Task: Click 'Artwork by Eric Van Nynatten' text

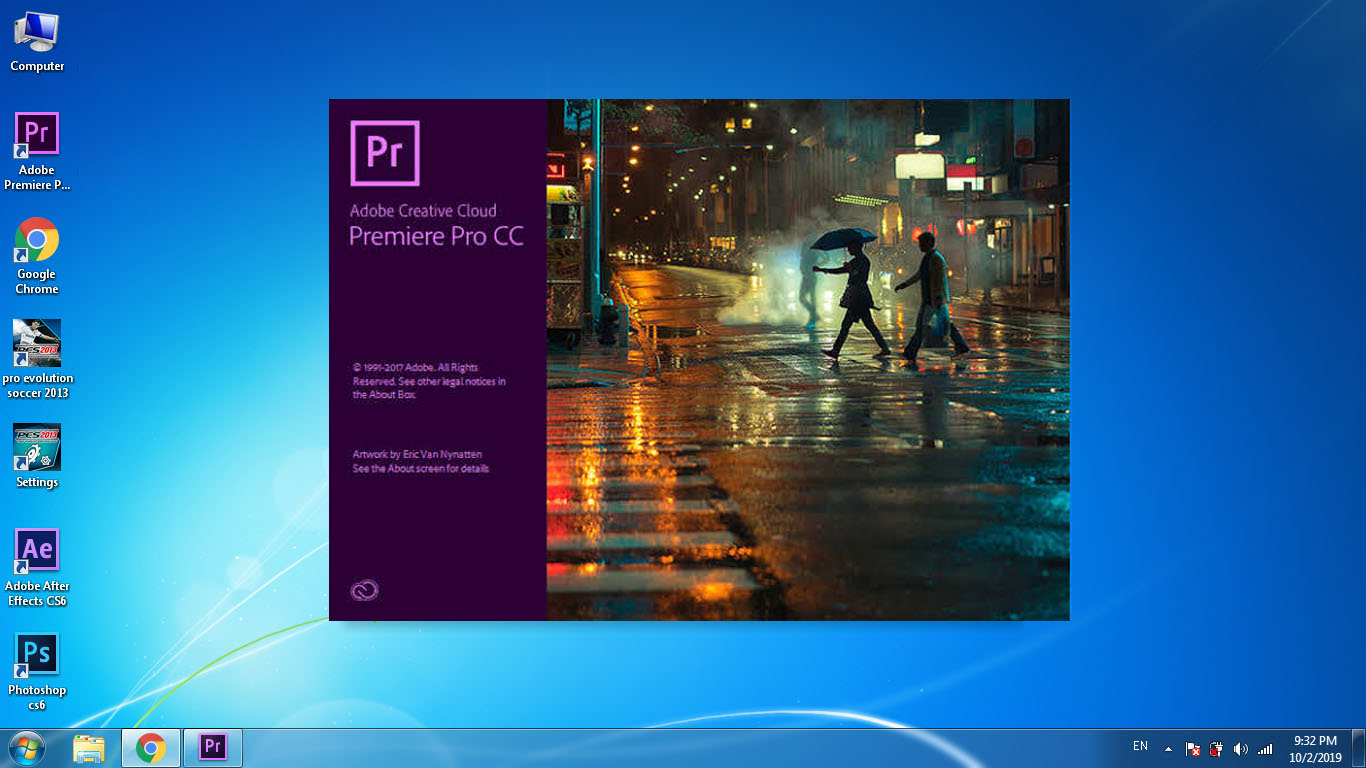Action: [417, 455]
